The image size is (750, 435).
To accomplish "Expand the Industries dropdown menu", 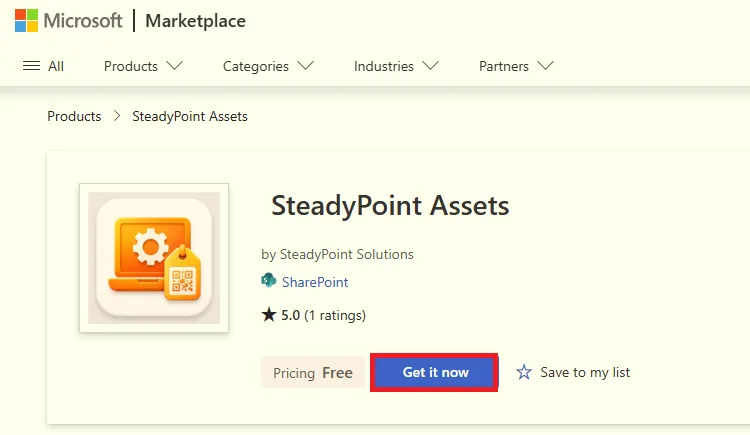I will (x=396, y=66).
